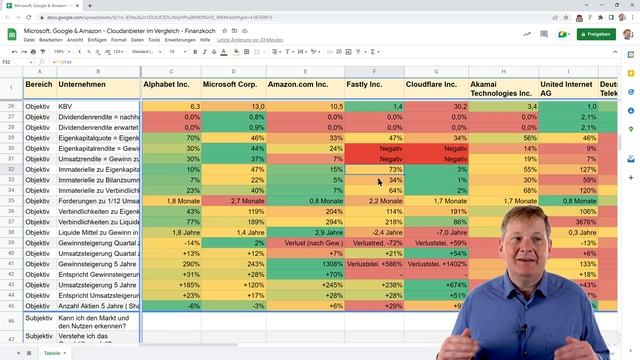Reload the page in the browser
Screen dimensions: 640x360
tap(29, 18)
